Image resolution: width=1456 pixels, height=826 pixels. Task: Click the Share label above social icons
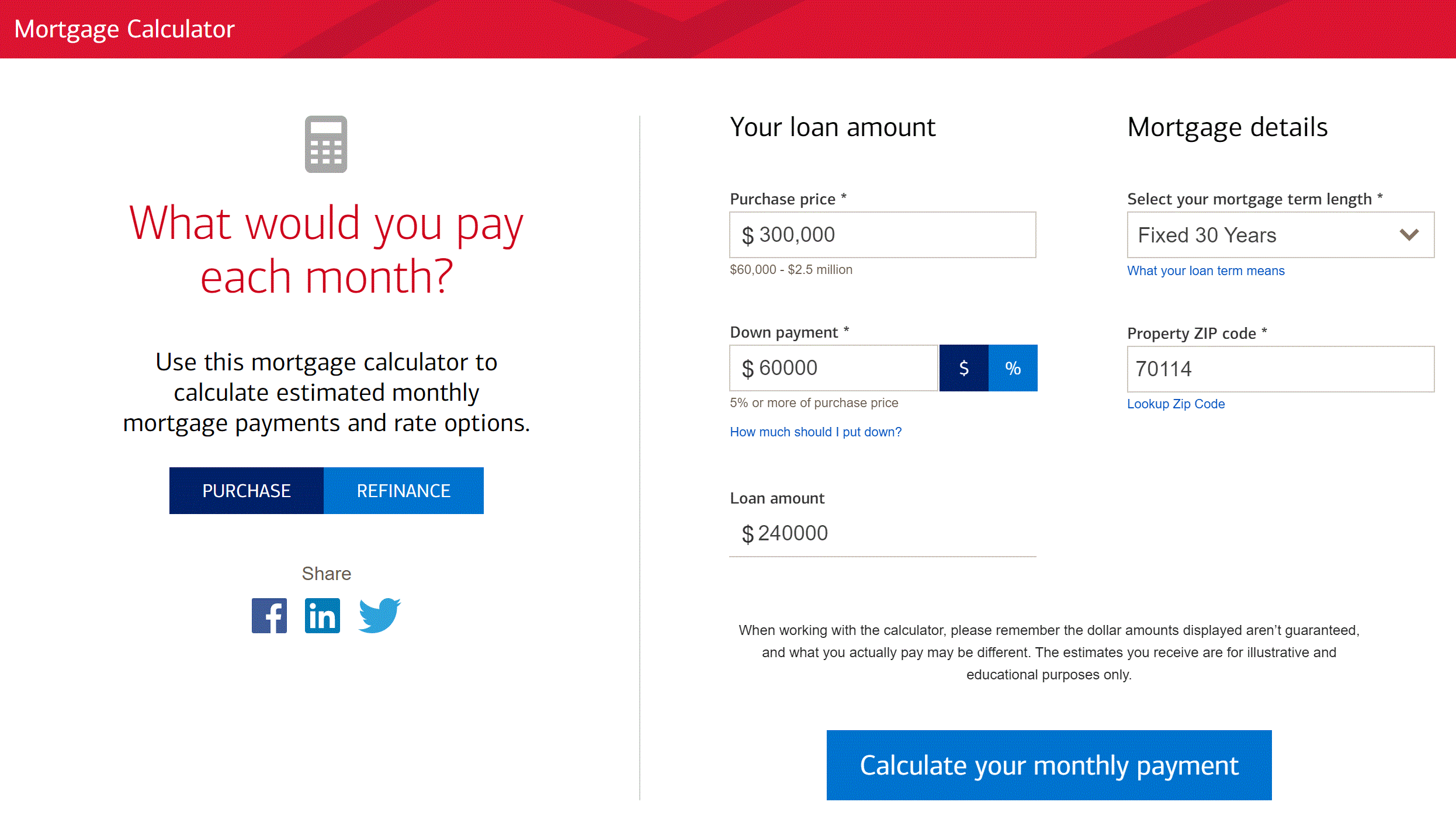pyautogui.click(x=326, y=573)
